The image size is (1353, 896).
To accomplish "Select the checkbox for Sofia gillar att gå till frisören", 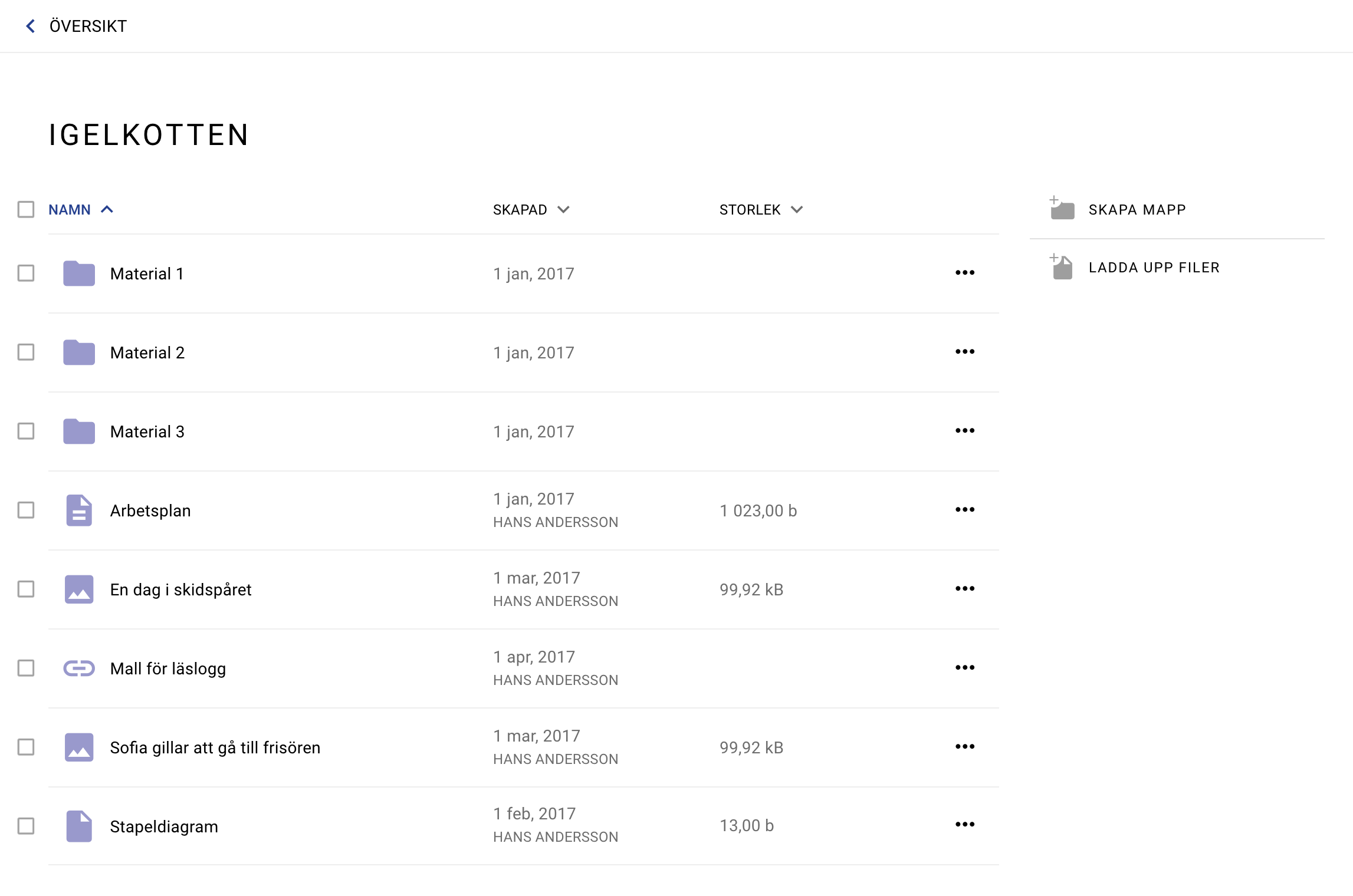I will click(26, 747).
